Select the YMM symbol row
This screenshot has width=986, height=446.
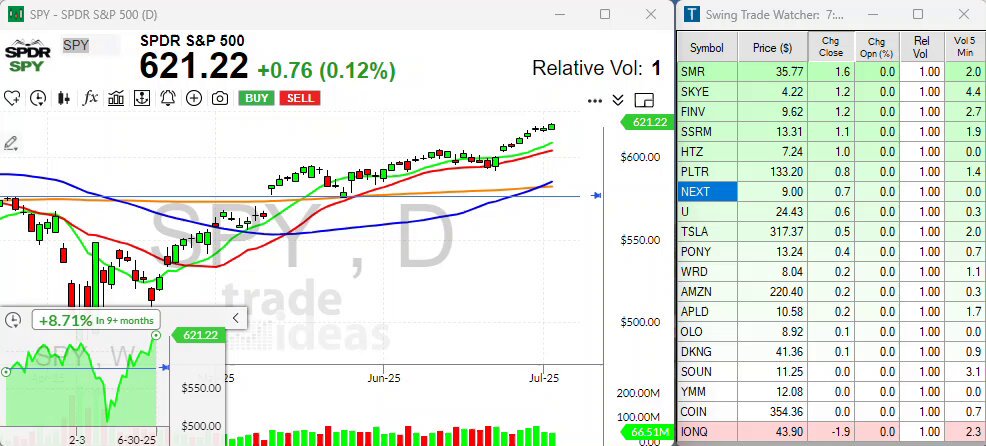click(707, 392)
